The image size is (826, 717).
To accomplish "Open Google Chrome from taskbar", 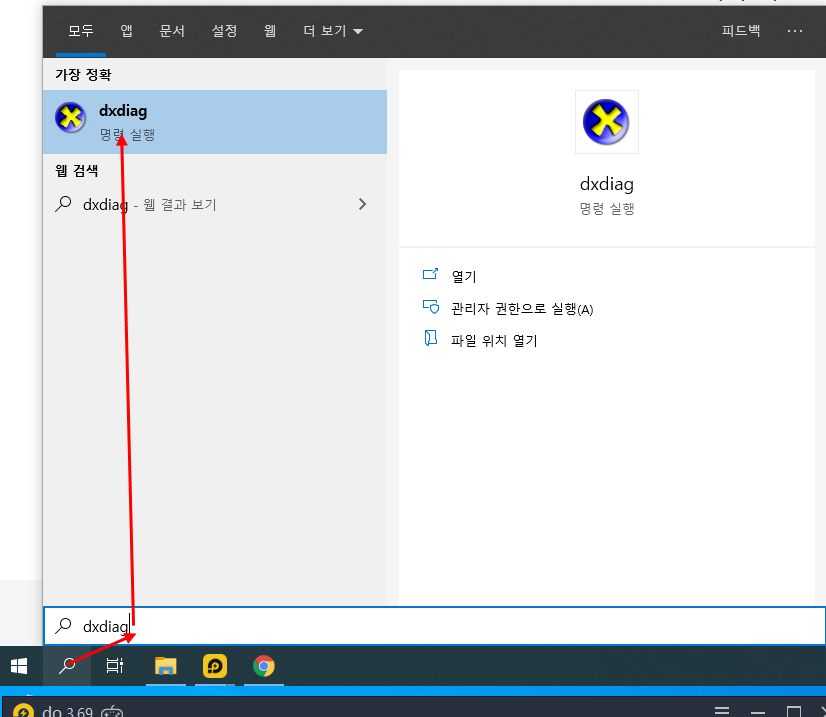I will (264, 666).
